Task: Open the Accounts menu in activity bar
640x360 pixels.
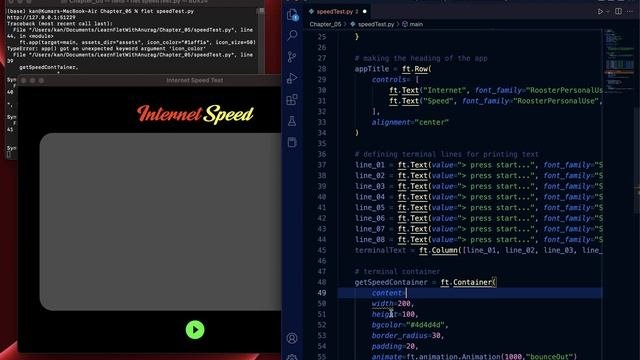Action: point(292,338)
